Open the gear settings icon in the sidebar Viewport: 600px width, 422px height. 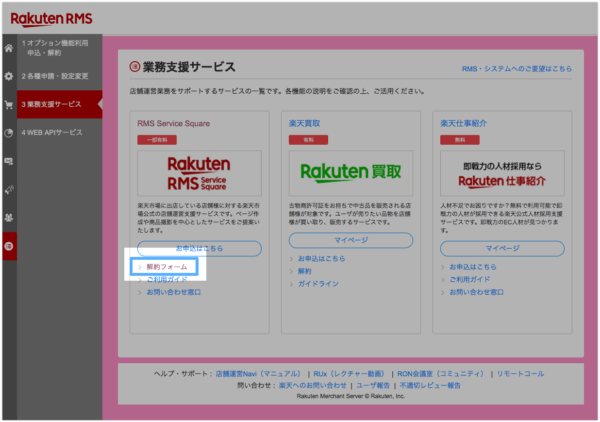click(9, 76)
